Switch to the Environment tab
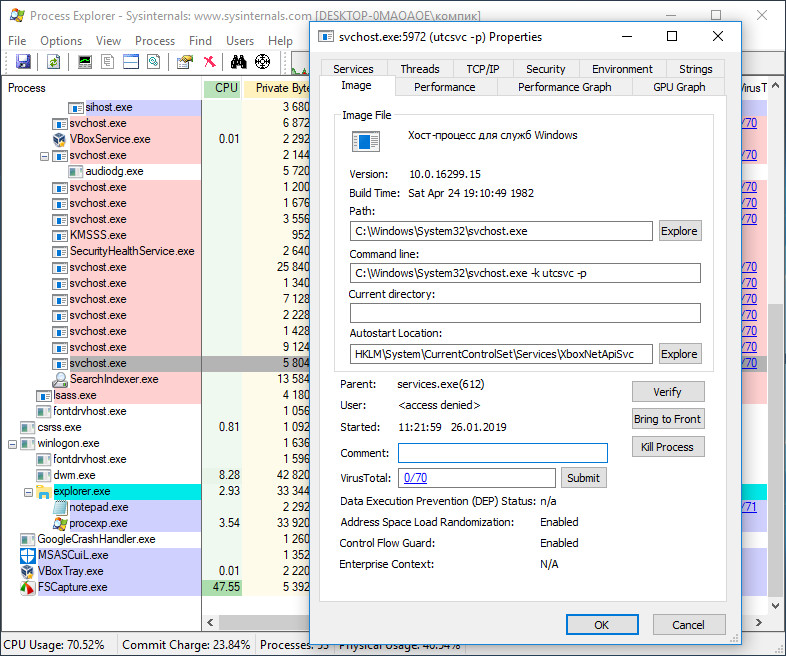Viewport: 786px width, 656px height. point(622,69)
